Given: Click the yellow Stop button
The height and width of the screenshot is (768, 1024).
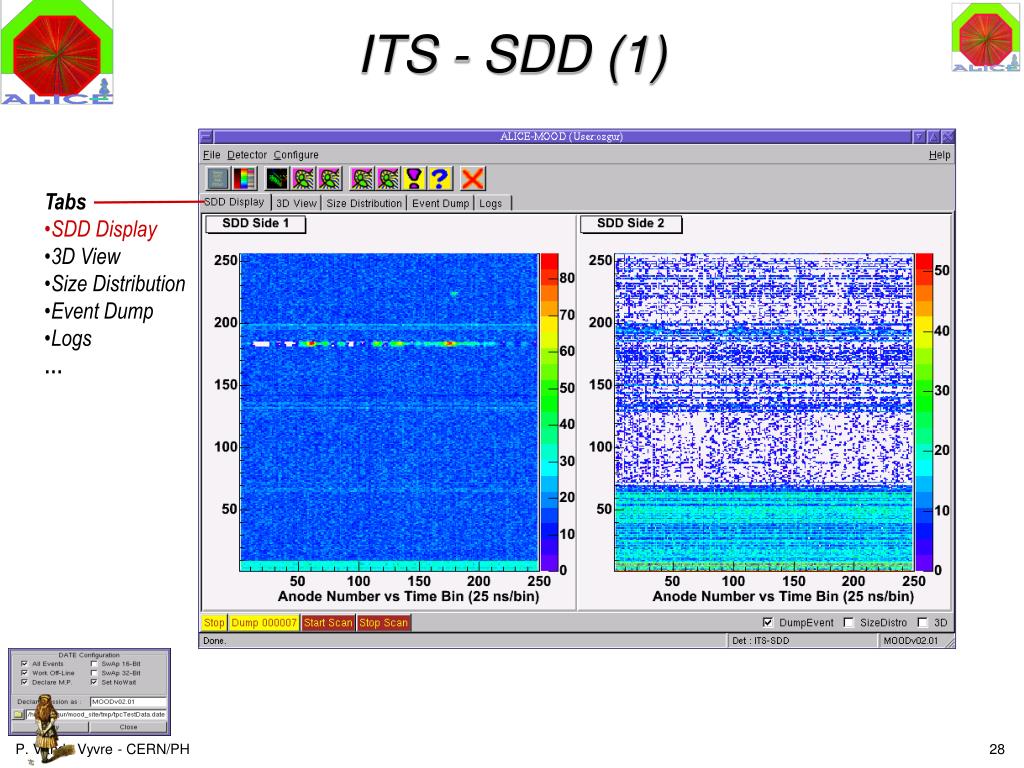Looking at the screenshot, I should [x=214, y=622].
